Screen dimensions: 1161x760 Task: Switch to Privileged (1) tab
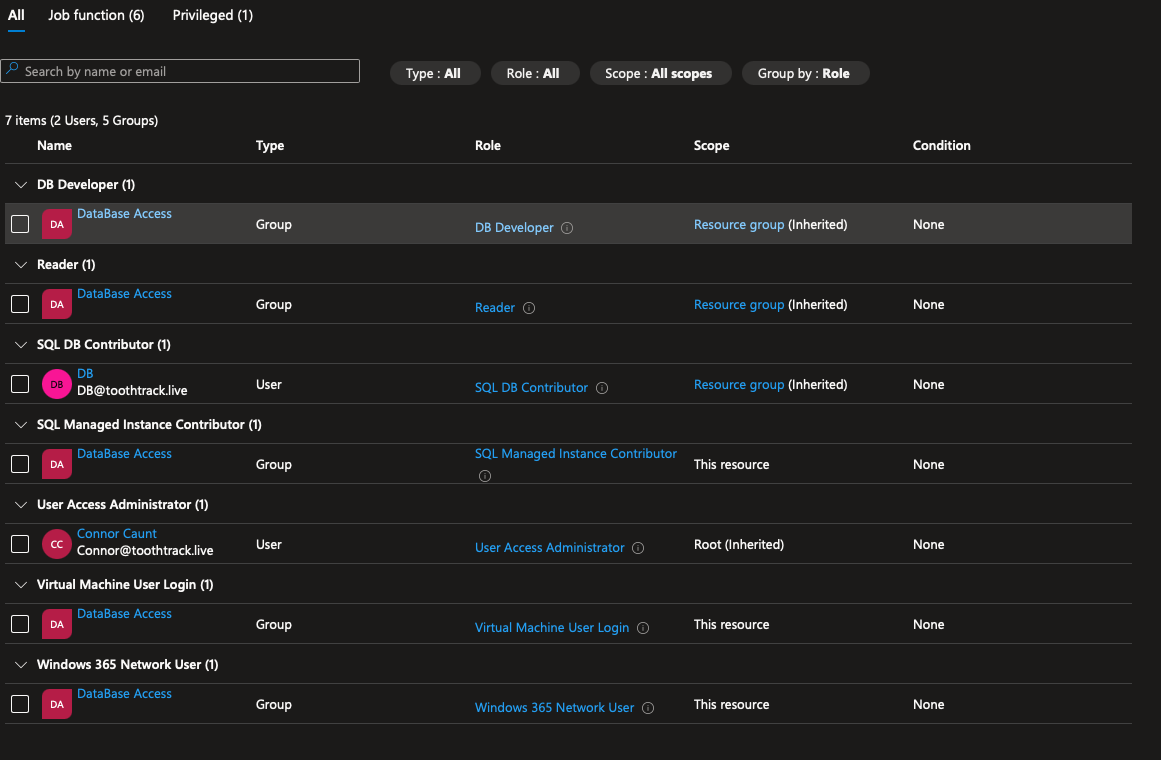click(x=213, y=16)
